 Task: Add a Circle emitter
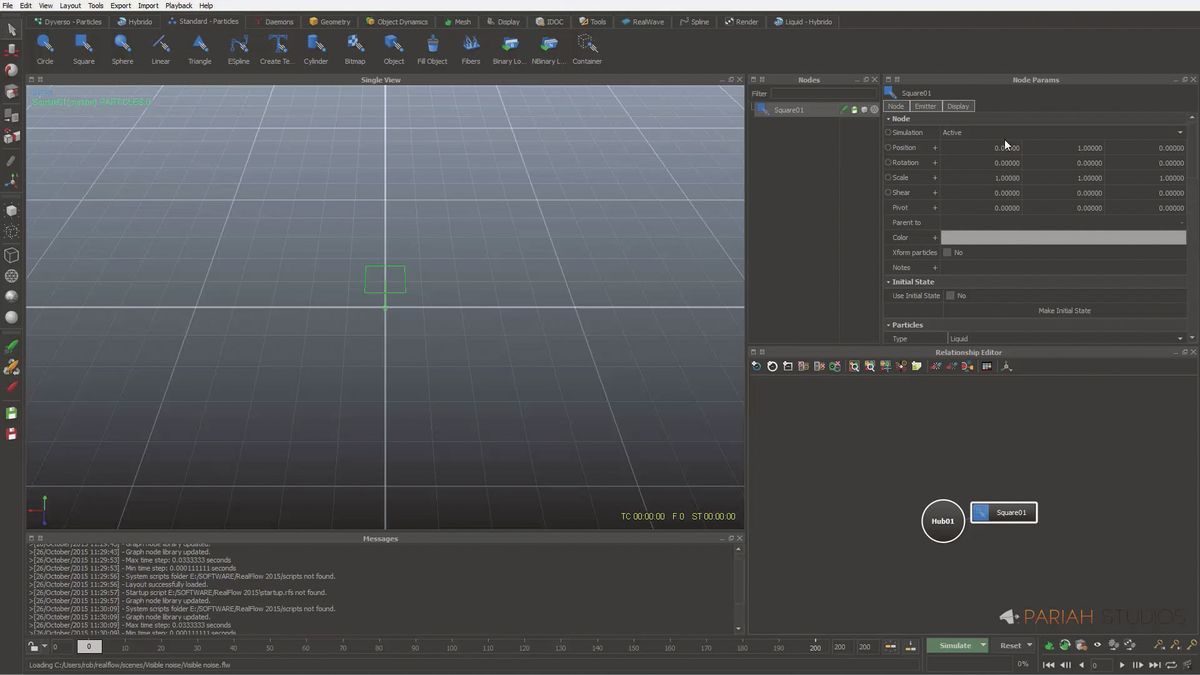pyautogui.click(x=44, y=47)
